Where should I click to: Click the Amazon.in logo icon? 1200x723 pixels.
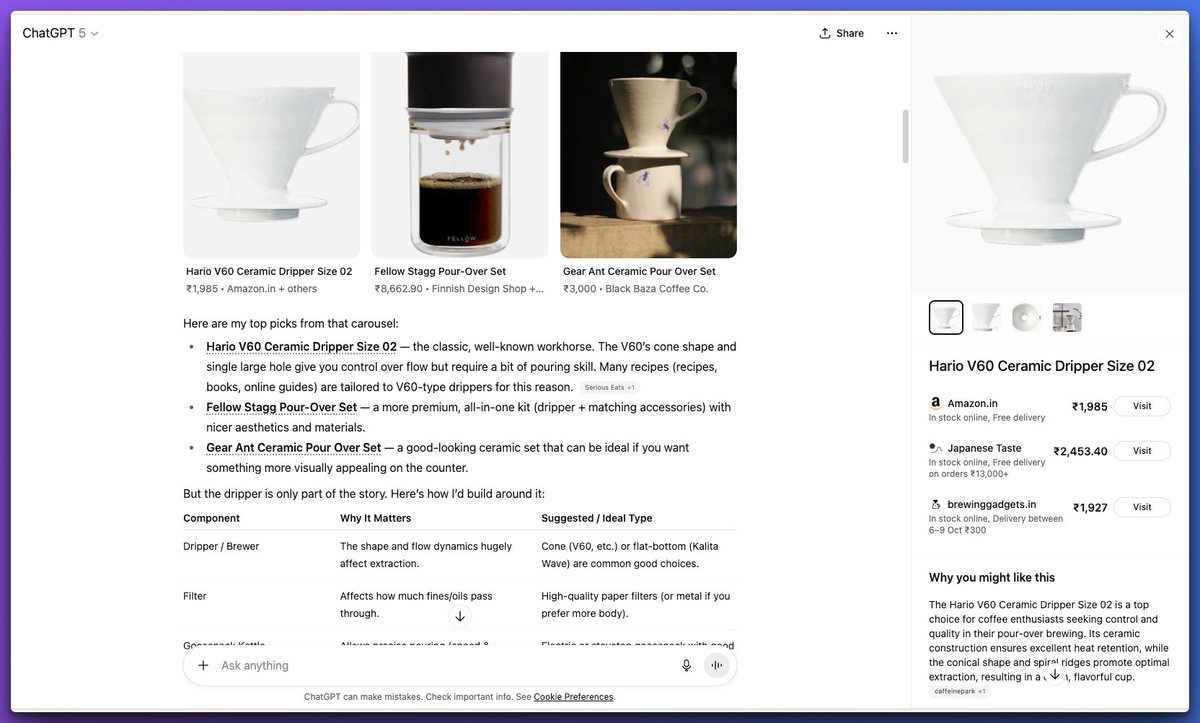pyautogui.click(x=935, y=403)
